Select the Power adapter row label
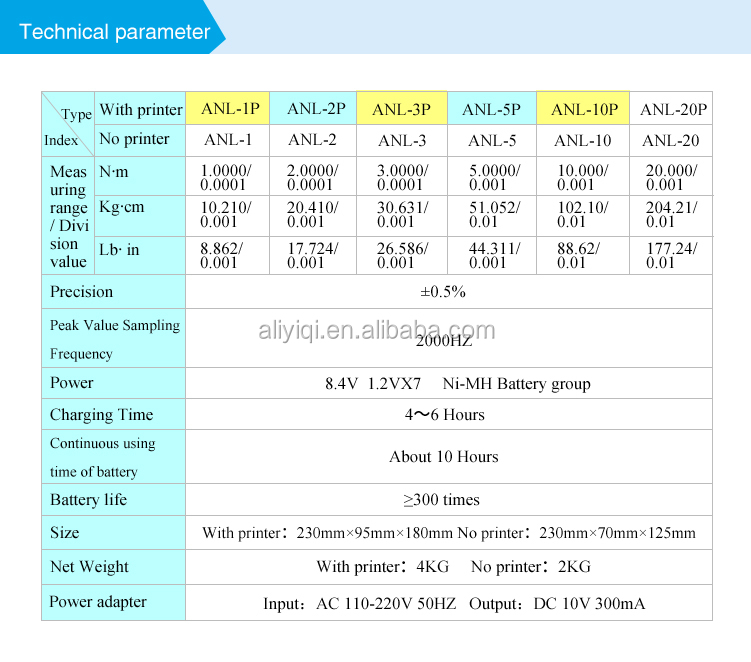The width and height of the screenshot is (751, 662). 98,602
